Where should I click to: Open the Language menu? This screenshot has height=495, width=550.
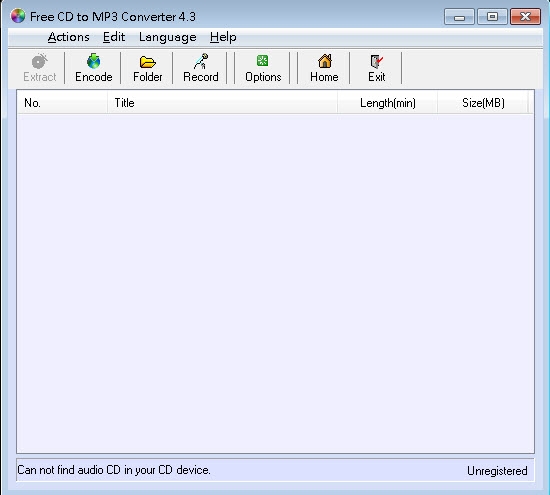click(x=168, y=37)
